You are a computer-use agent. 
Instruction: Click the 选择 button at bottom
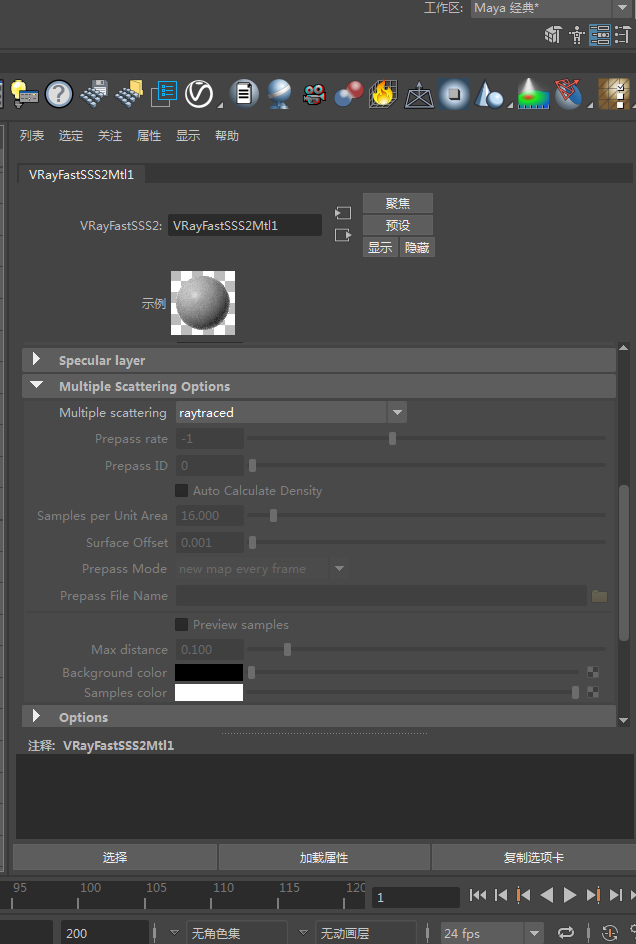pyautogui.click(x=114, y=857)
